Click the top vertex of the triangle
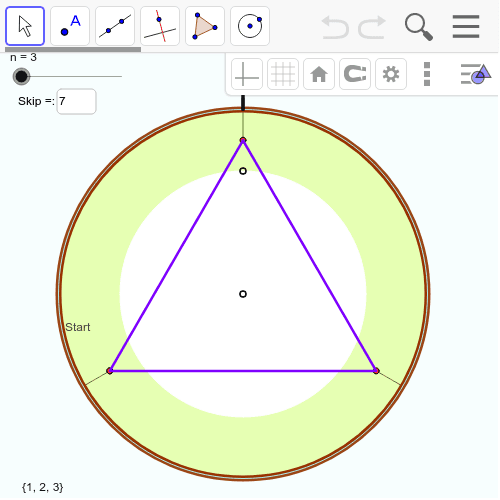The image size is (500, 500). click(243, 140)
